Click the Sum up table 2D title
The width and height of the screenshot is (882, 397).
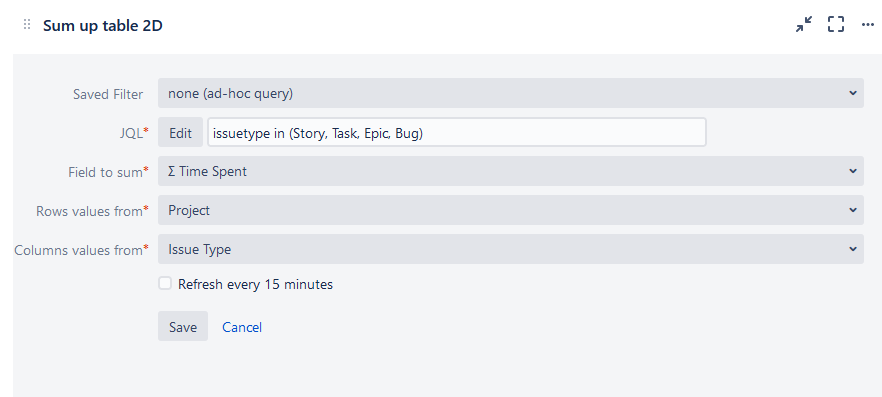click(103, 26)
